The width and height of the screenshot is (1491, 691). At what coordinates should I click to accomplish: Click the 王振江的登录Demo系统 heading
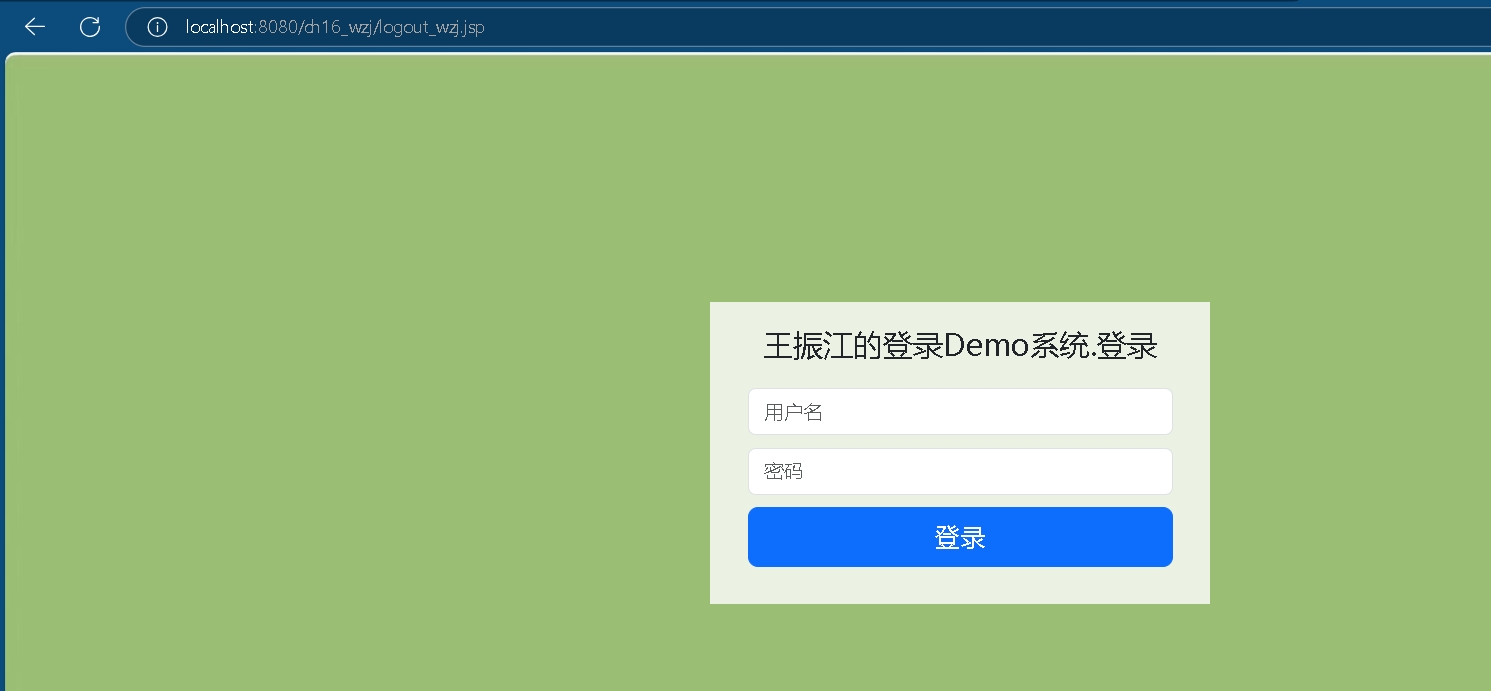tap(960, 346)
